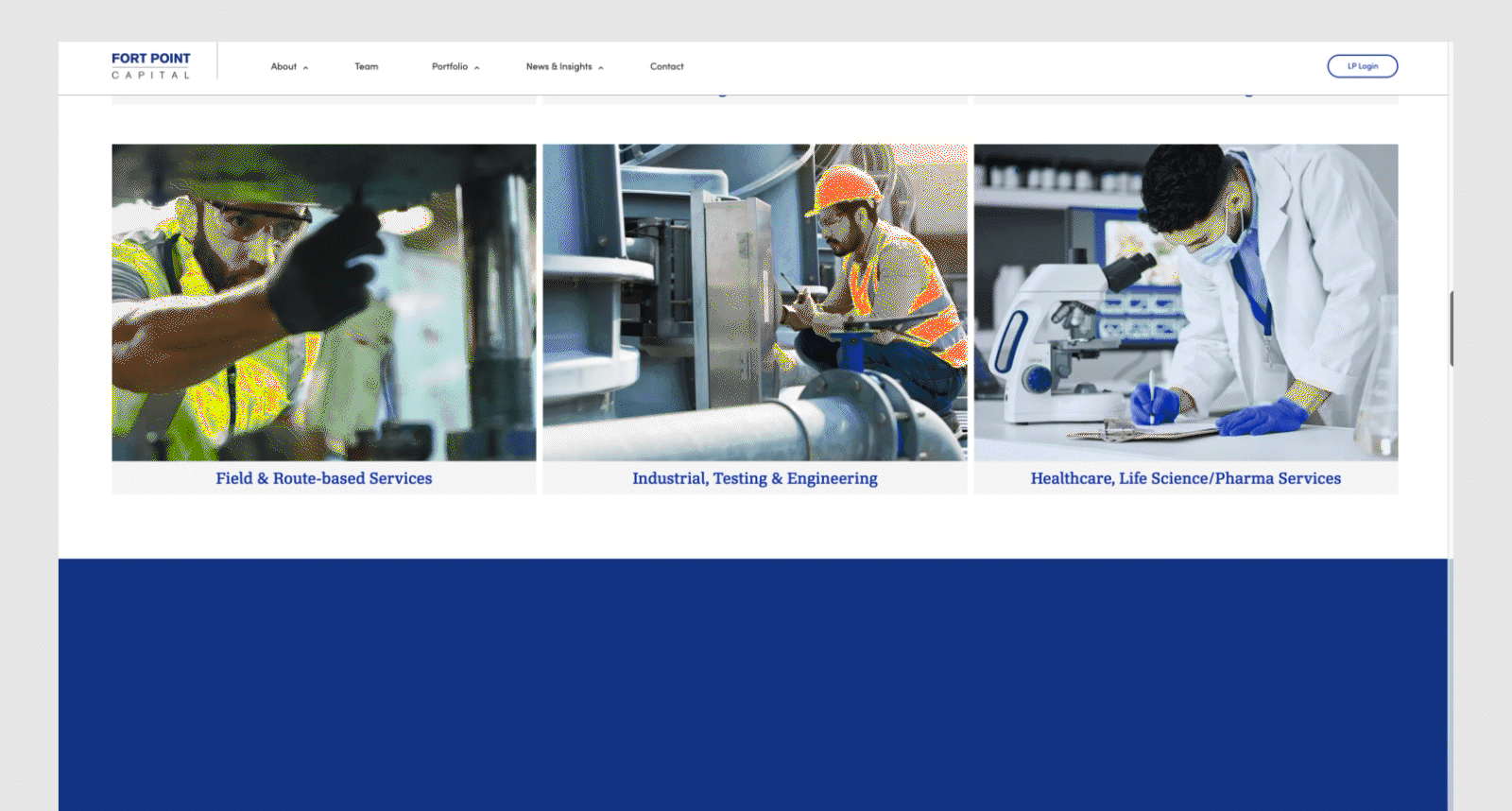Image resolution: width=1512 pixels, height=811 pixels.
Task: Click the page vertical scrollbar thumb
Action: [1452, 329]
